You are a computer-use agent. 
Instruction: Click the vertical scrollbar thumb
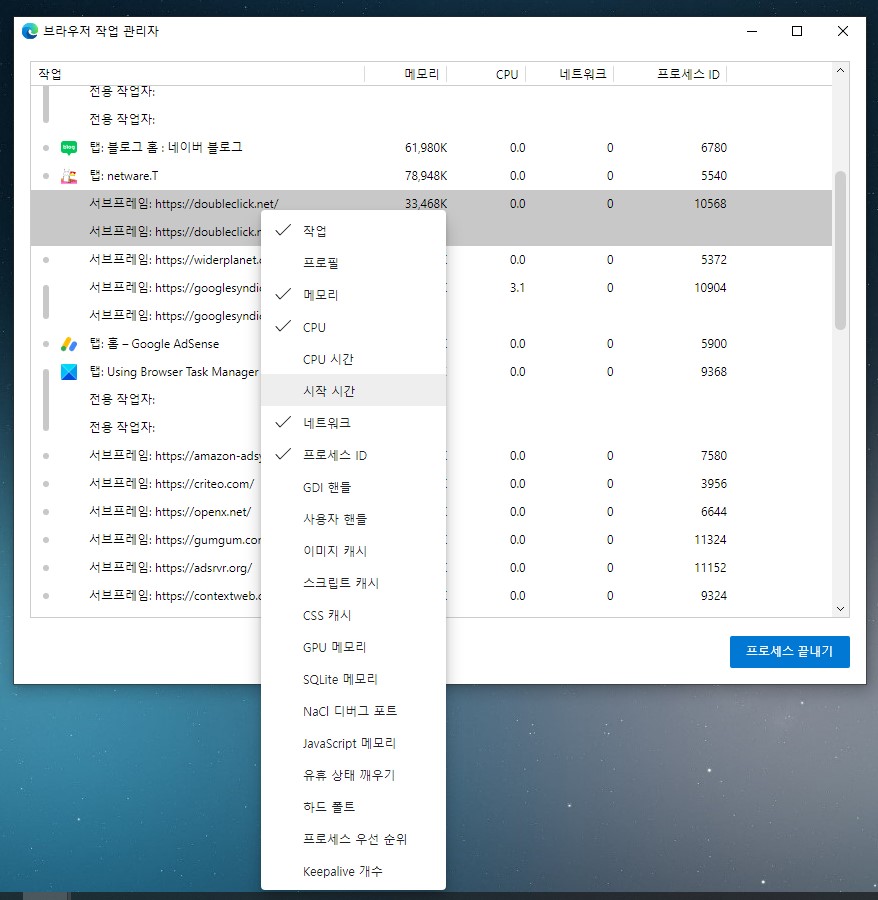pos(840,250)
